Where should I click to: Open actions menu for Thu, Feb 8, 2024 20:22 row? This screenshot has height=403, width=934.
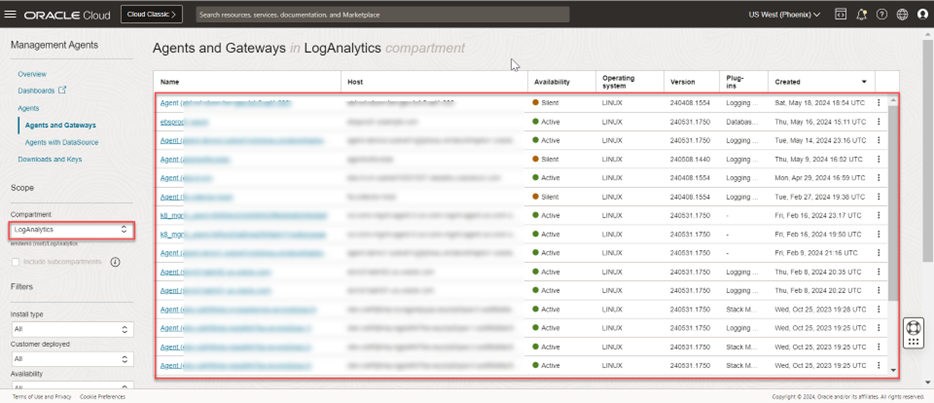[879, 290]
